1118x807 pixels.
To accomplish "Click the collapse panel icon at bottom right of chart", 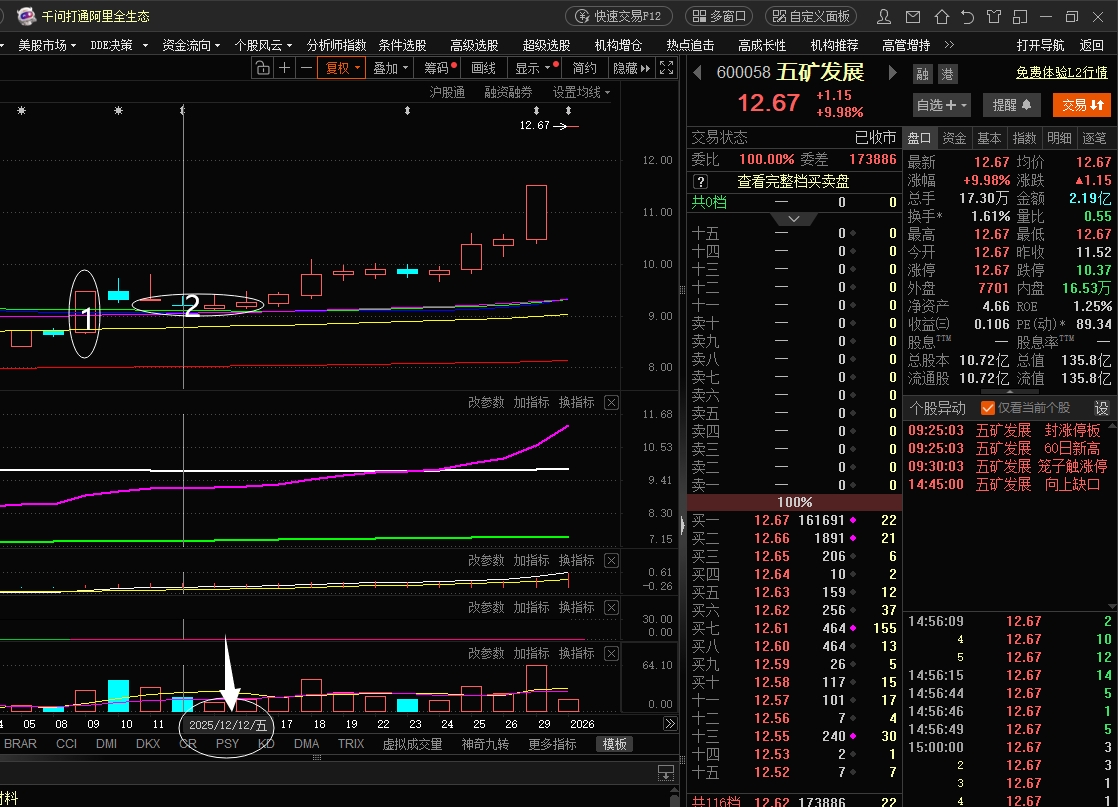I will point(665,773).
